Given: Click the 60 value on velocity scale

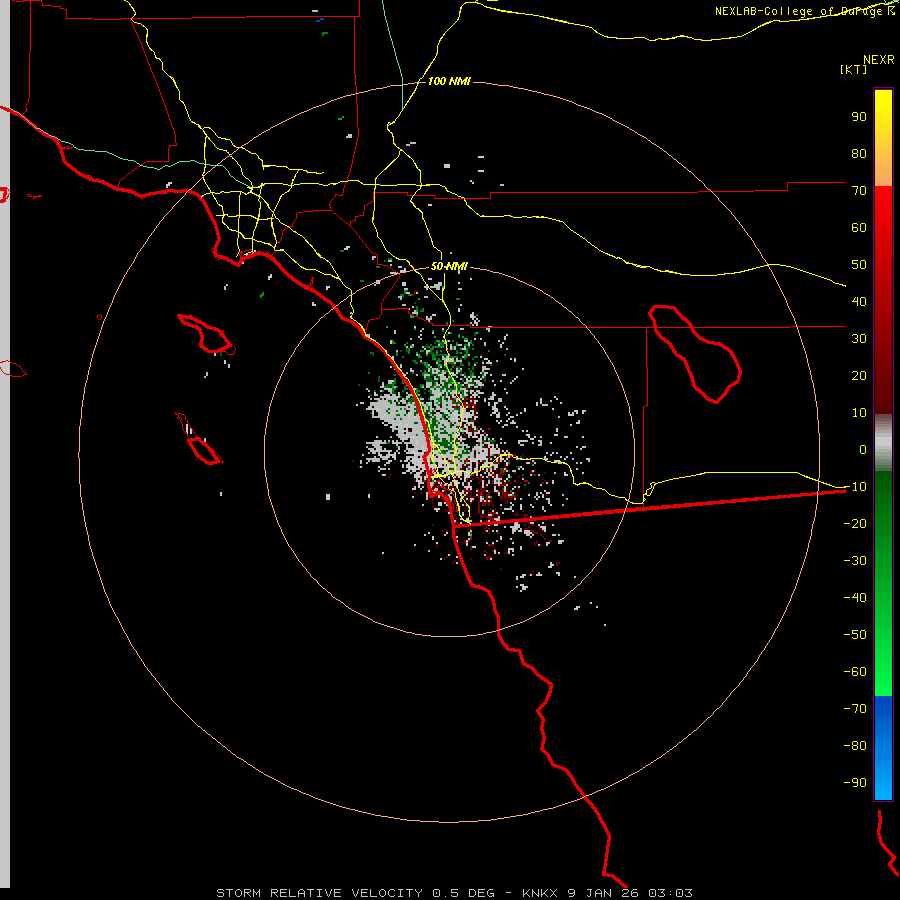Looking at the screenshot, I should click(x=859, y=228).
